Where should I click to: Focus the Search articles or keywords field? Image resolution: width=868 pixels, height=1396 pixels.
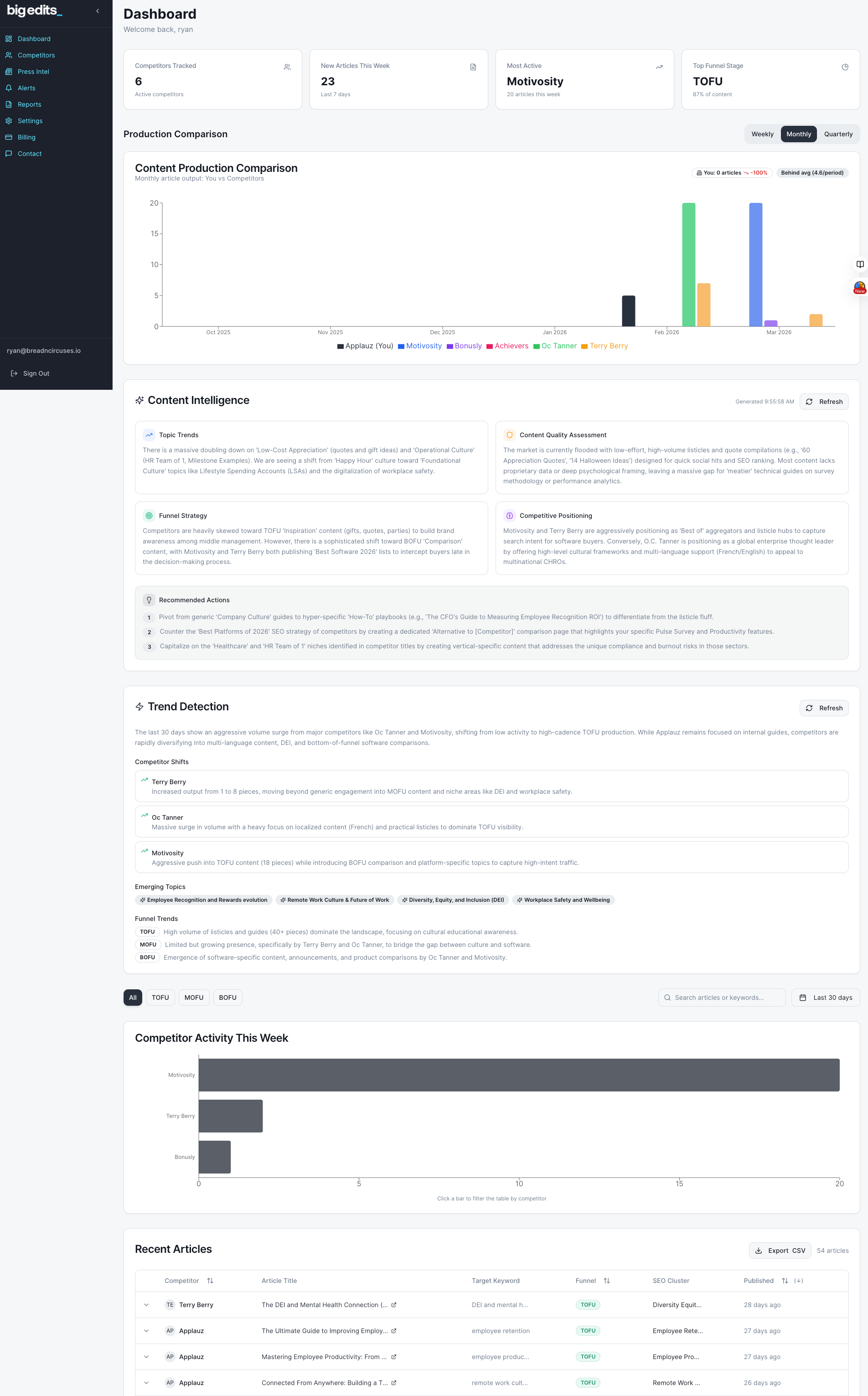click(722, 998)
